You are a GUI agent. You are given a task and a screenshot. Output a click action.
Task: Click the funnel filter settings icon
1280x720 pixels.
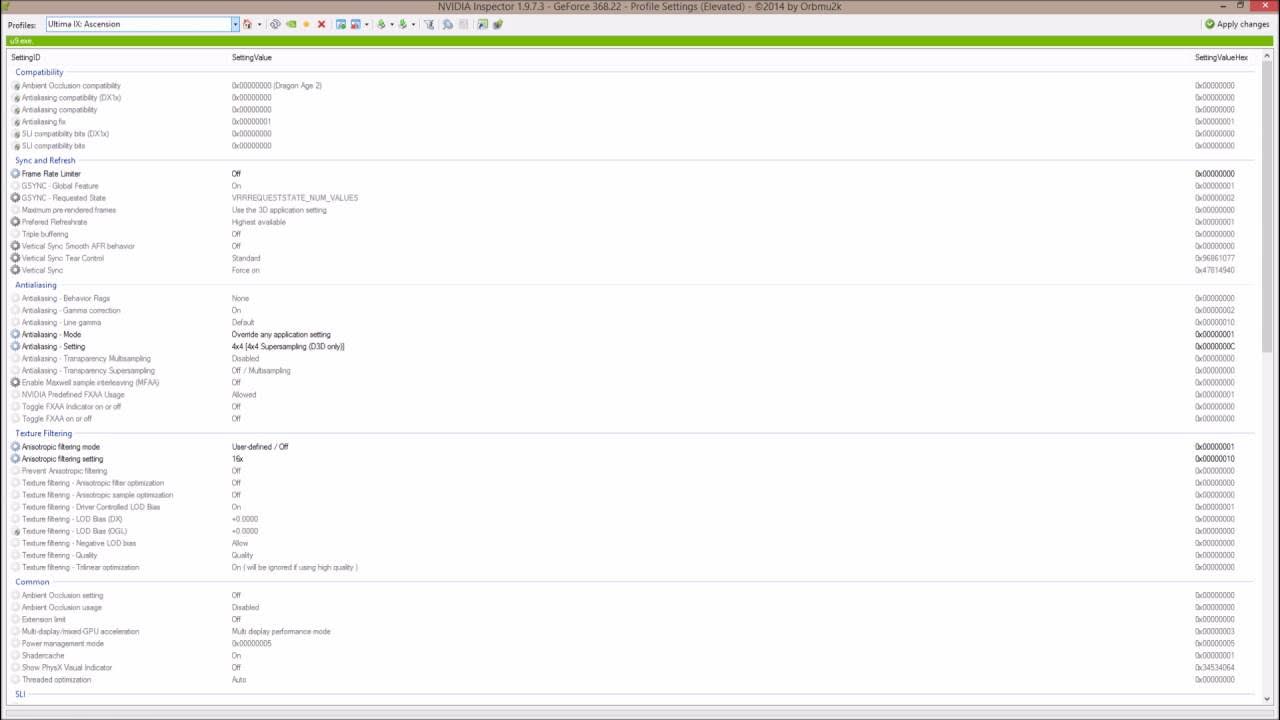[429, 24]
